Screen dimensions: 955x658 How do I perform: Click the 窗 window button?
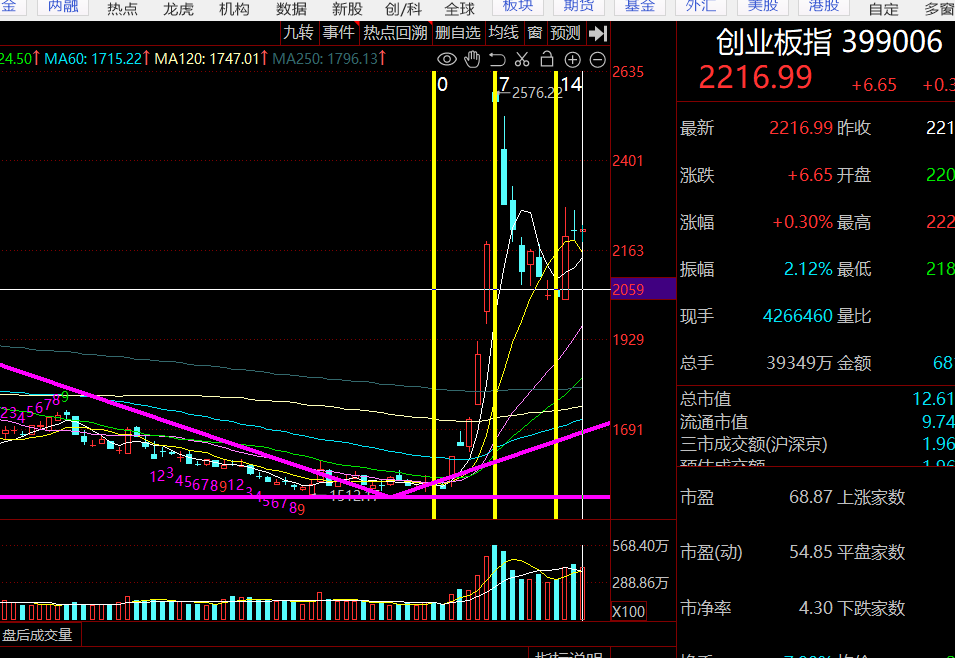pyautogui.click(x=535, y=33)
